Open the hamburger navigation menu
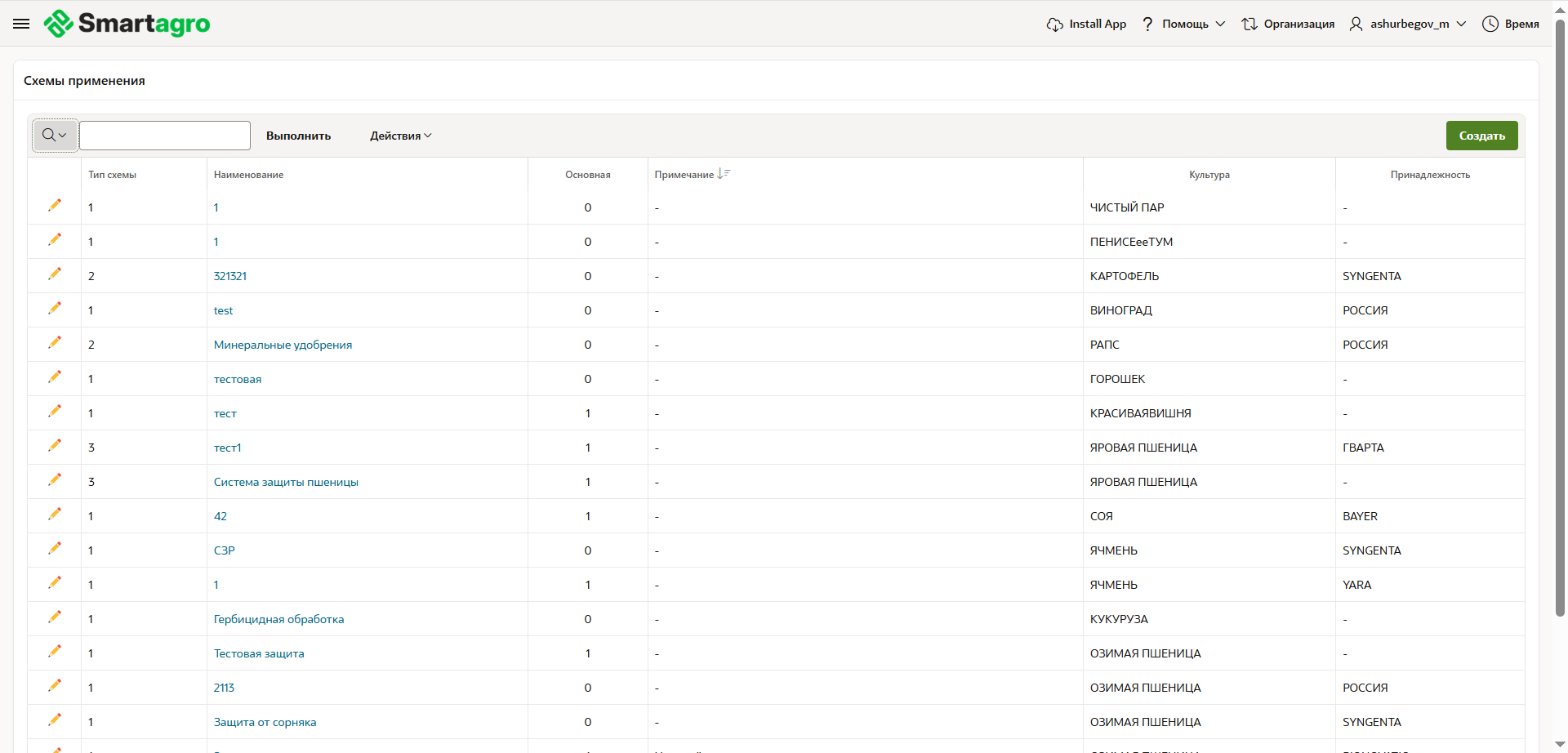The height and width of the screenshot is (753, 1568). point(21,24)
